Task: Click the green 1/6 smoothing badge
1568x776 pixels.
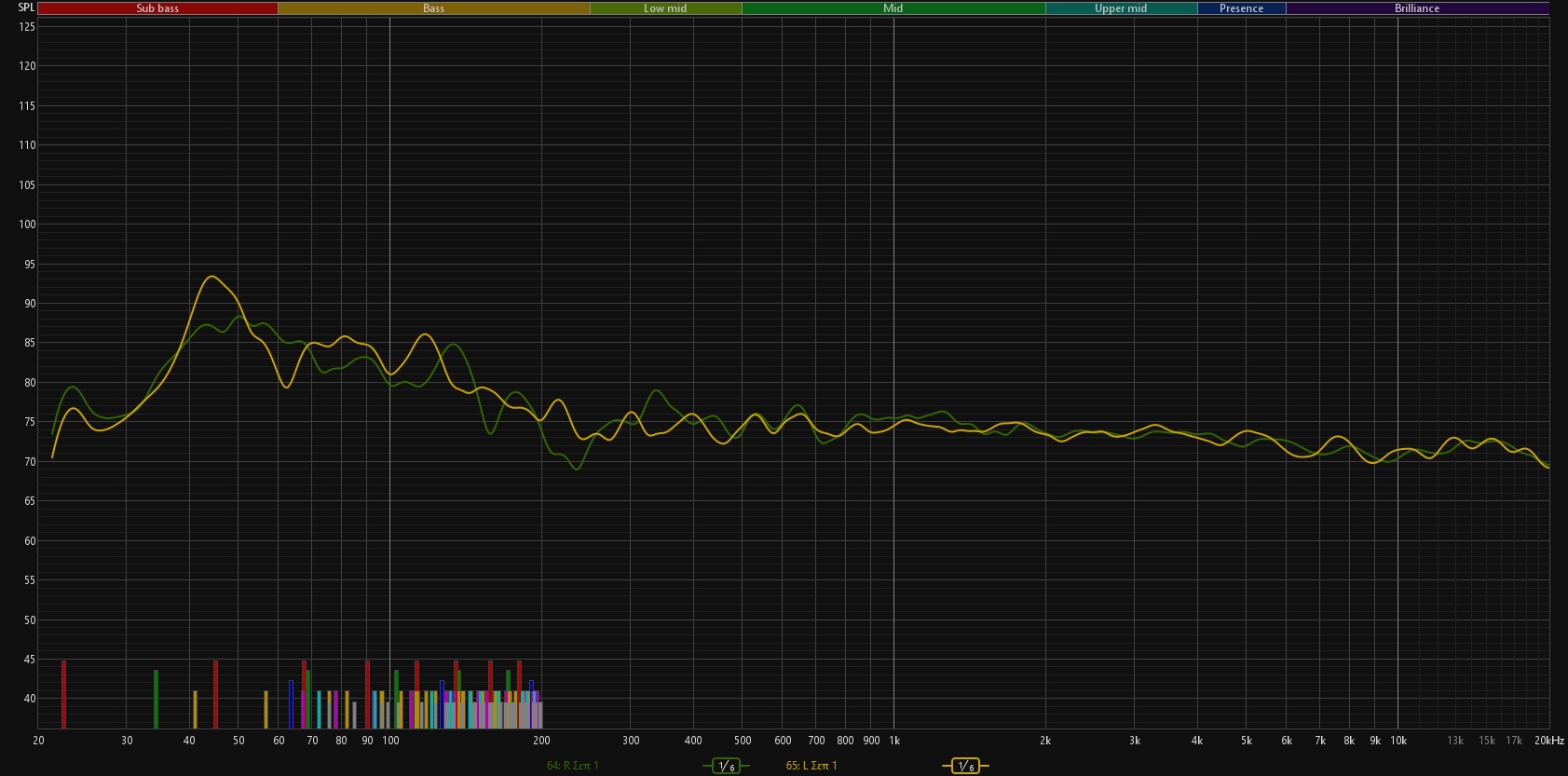Action: click(x=725, y=766)
